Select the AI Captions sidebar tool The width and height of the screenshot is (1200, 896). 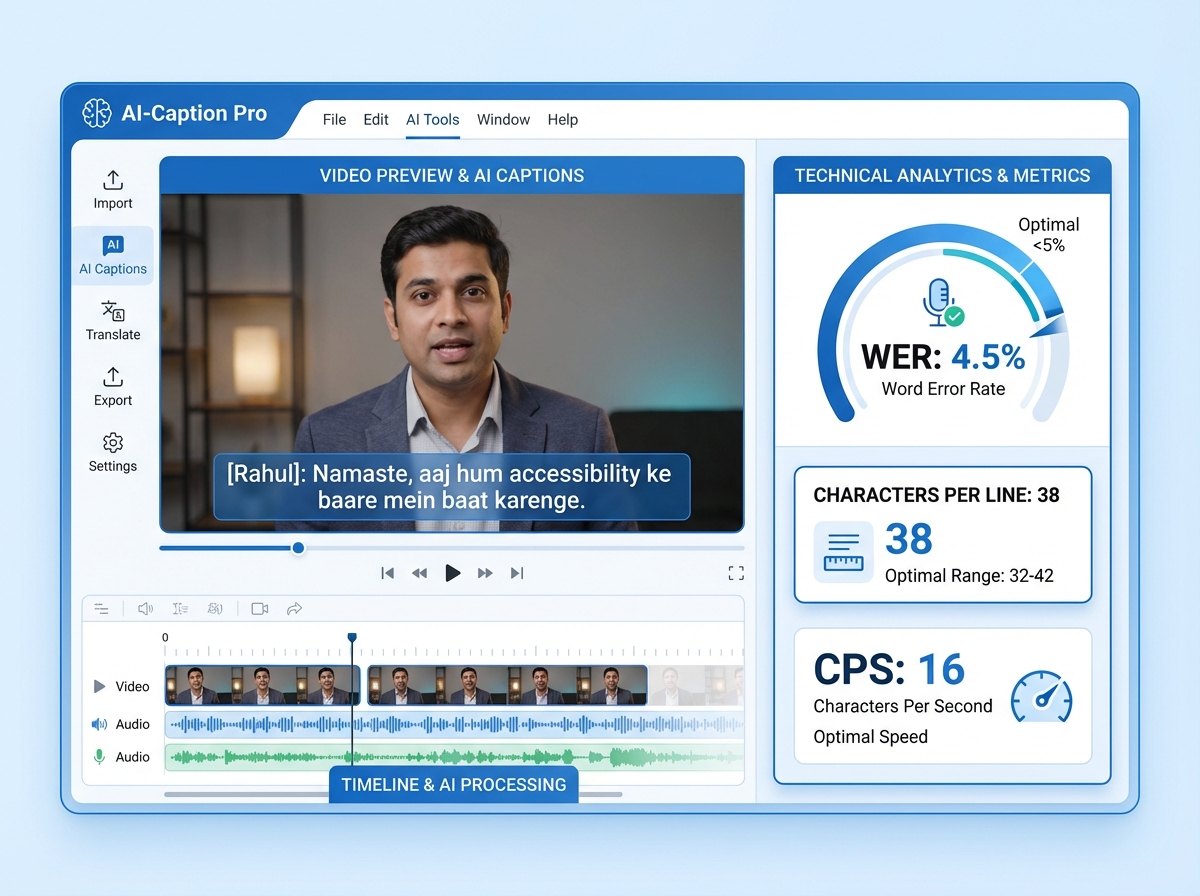coord(112,255)
